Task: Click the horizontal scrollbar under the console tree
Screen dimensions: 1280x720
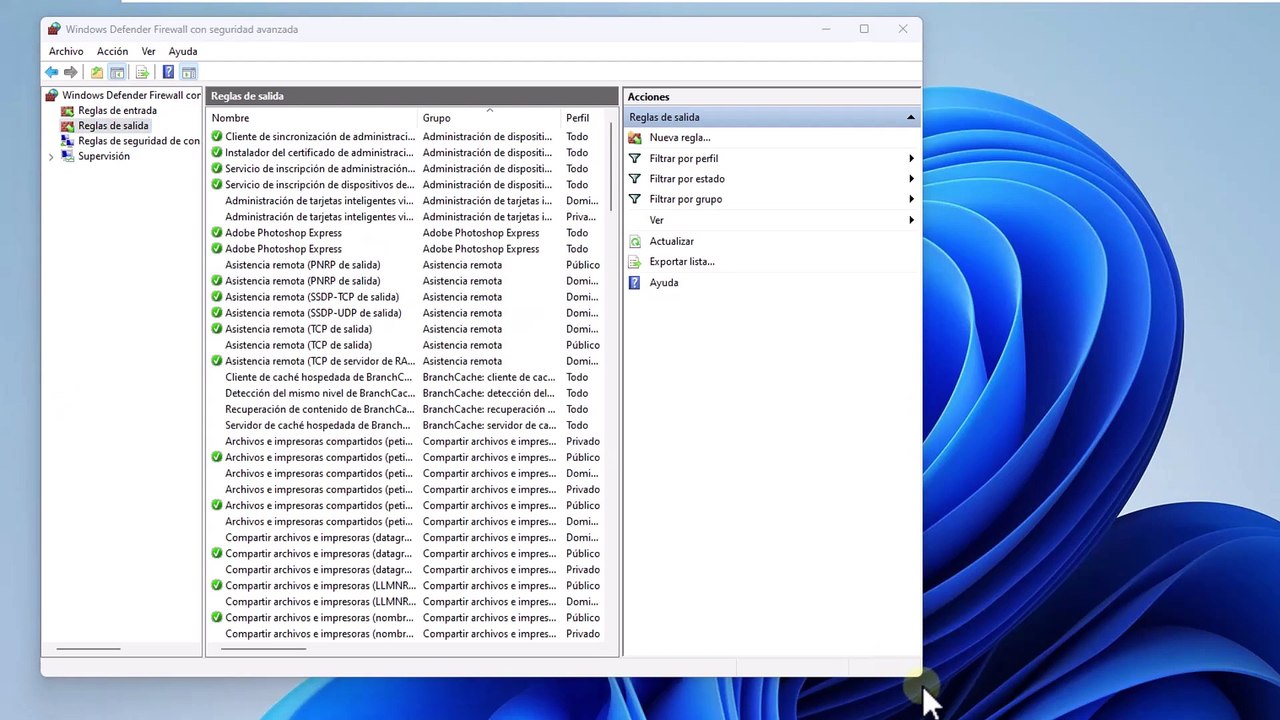Action: pyautogui.click(x=88, y=649)
